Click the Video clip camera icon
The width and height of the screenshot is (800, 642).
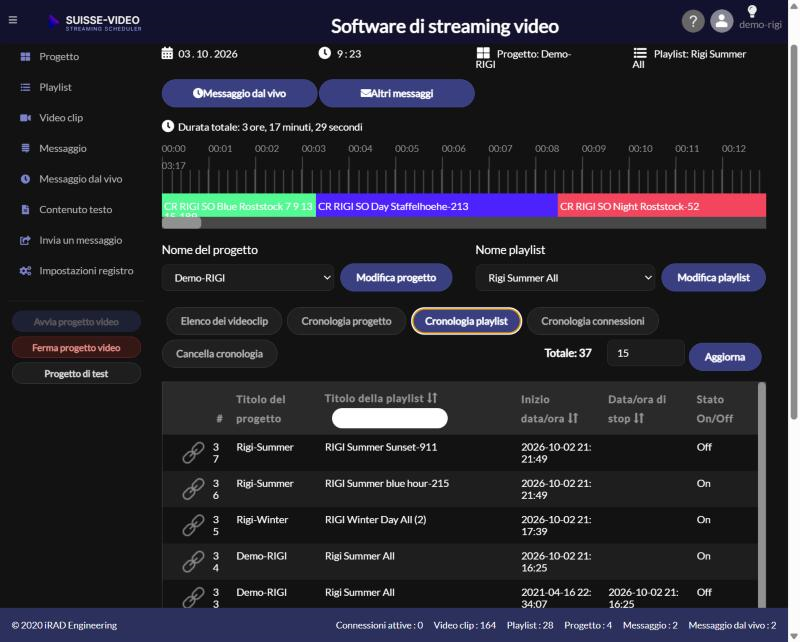pos(25,118)
